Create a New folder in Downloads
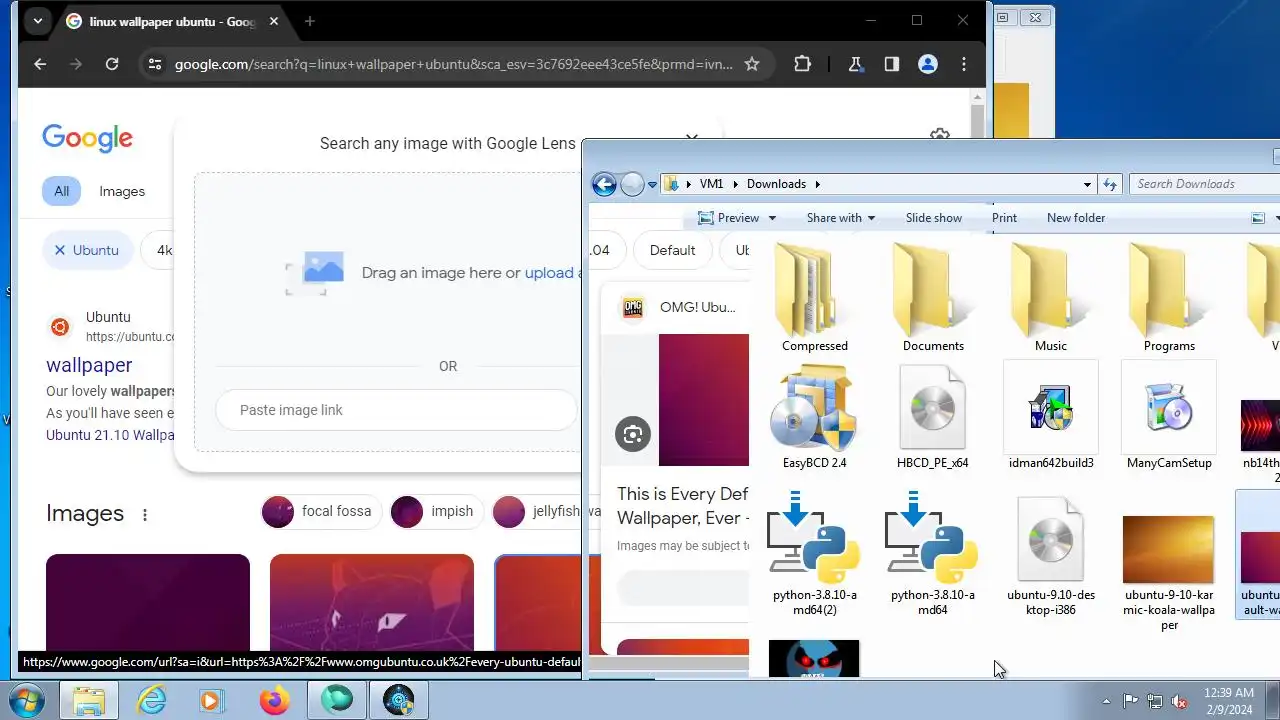 click(x=1076, y=218)
